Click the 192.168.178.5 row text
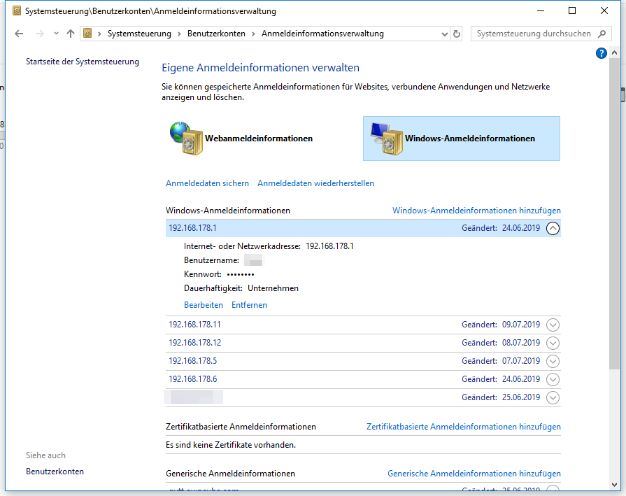Image resolution: width=626 pixels, height=496 pixels. click(193, 361)
